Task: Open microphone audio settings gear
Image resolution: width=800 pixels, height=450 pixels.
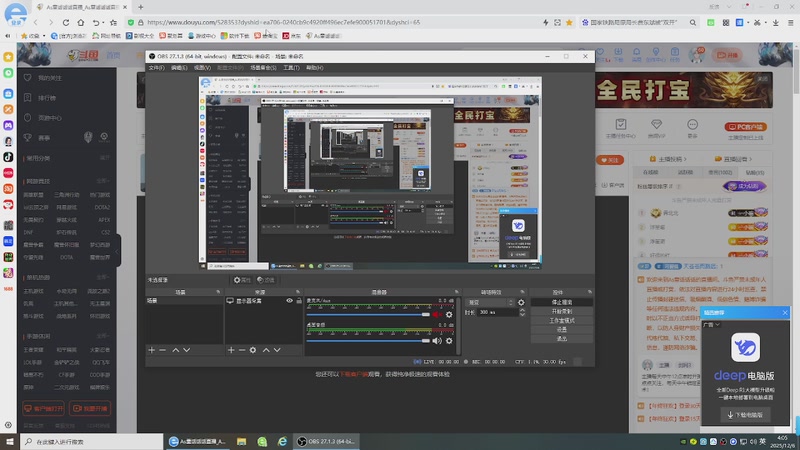Action: [449, 315]
